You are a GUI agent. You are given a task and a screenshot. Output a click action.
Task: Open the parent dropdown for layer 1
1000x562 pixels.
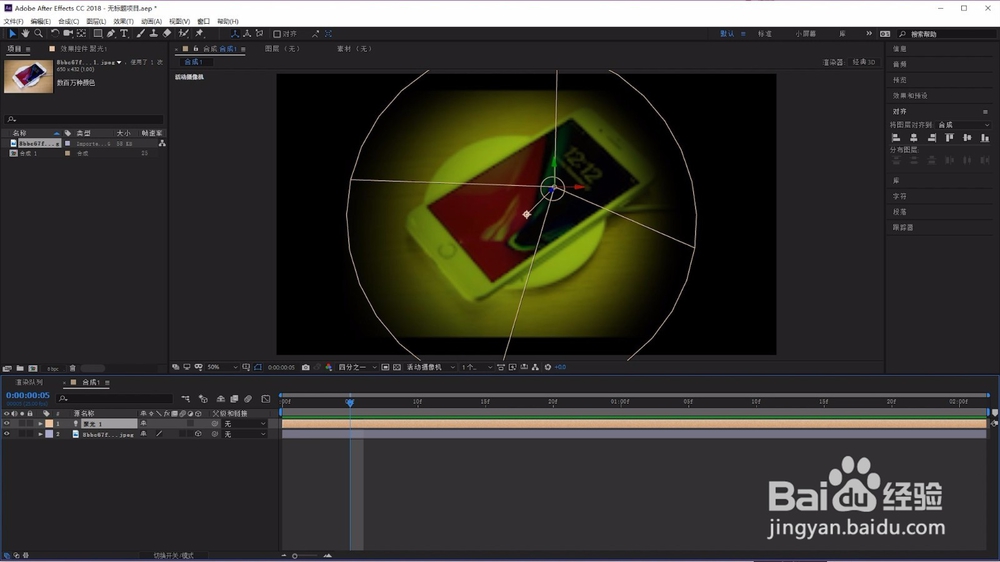(245, 424)
